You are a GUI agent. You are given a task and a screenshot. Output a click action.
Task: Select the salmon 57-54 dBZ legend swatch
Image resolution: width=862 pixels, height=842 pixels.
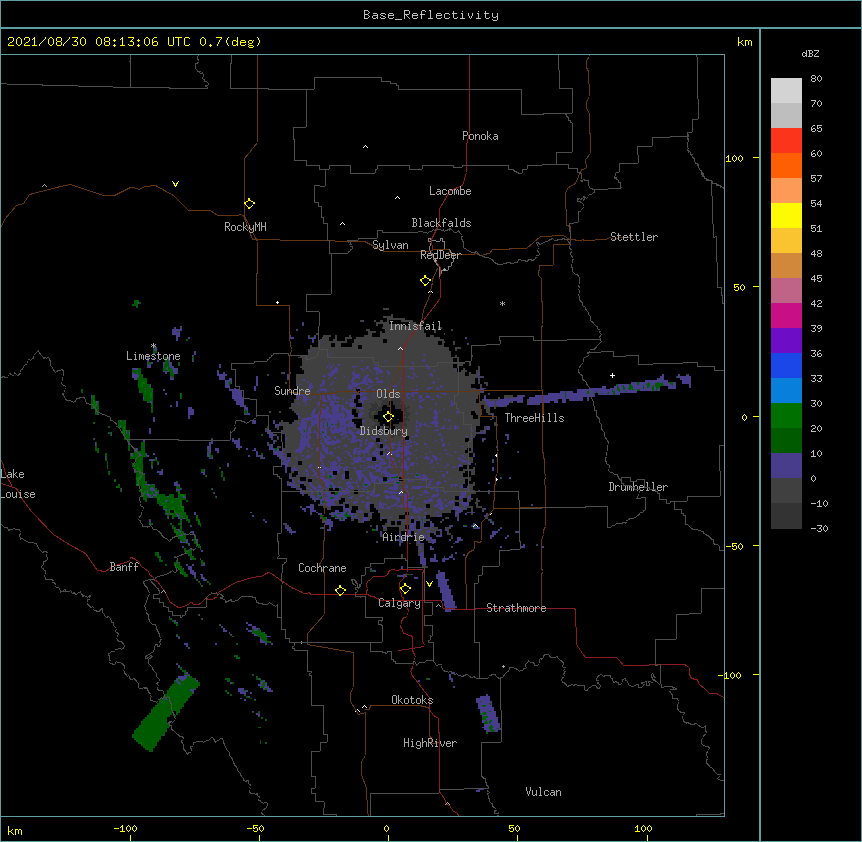coord(786,191)
